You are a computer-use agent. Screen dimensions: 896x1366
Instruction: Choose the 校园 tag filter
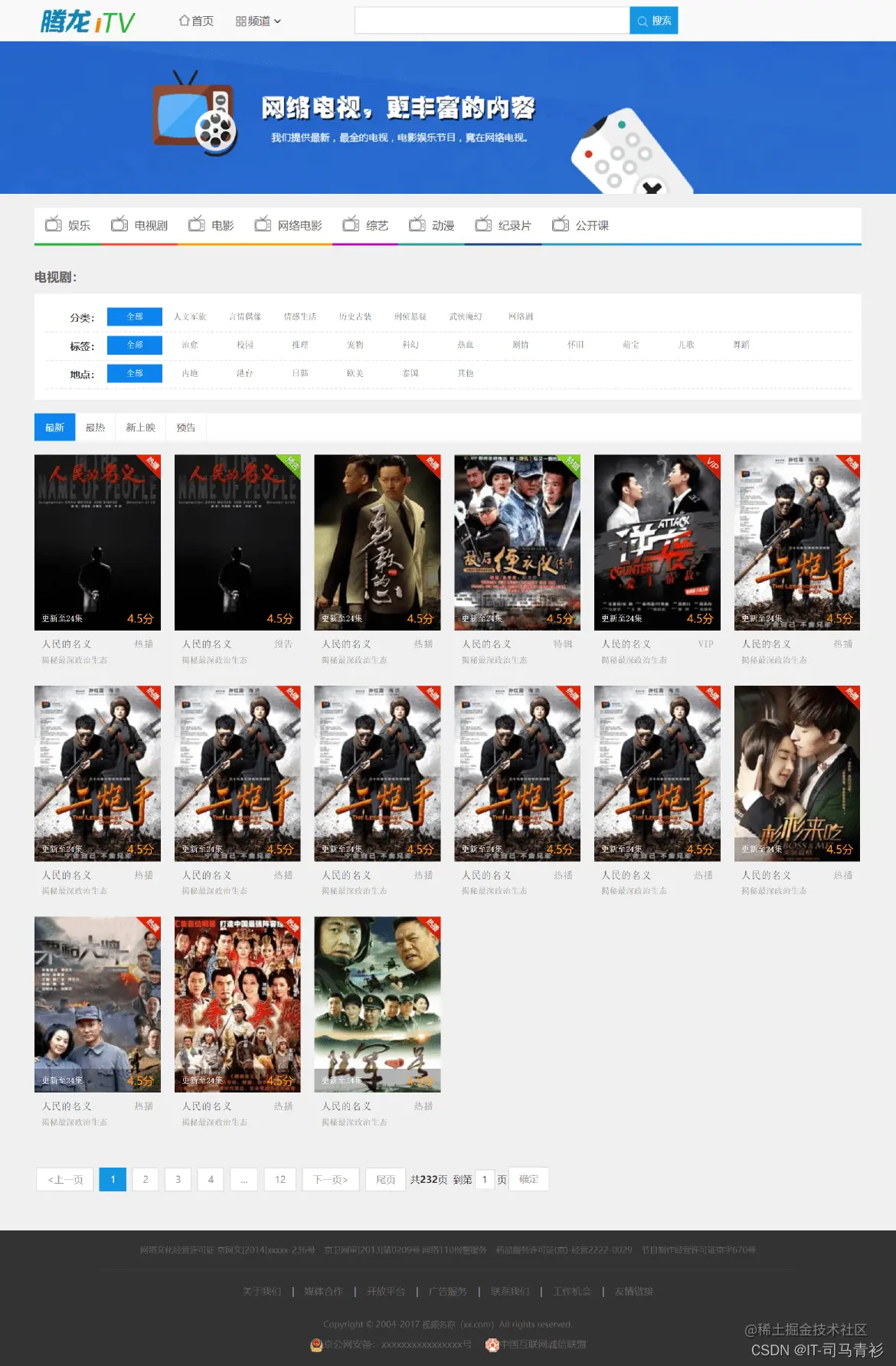(x=245, y=345)
